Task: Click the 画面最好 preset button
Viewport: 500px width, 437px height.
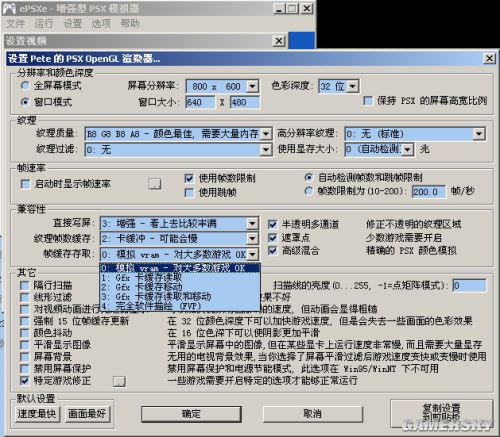Action: tap(87, 414)
